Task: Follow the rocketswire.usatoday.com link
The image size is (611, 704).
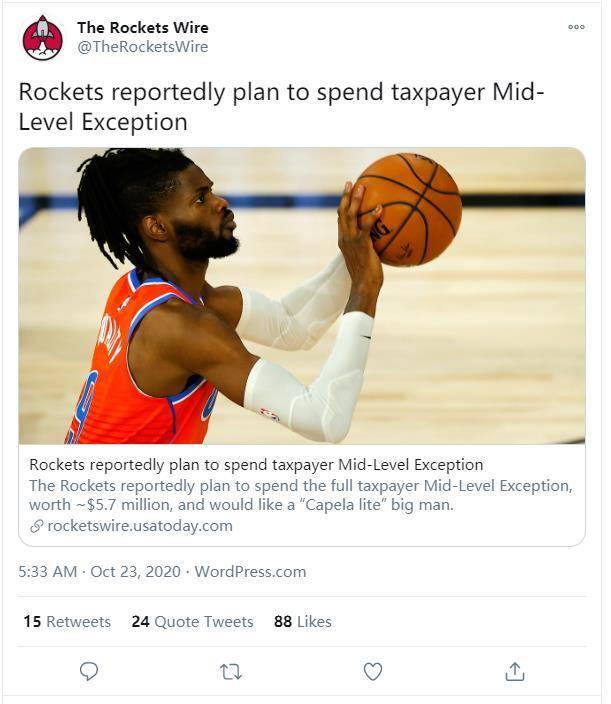Action: click(140, 526)
